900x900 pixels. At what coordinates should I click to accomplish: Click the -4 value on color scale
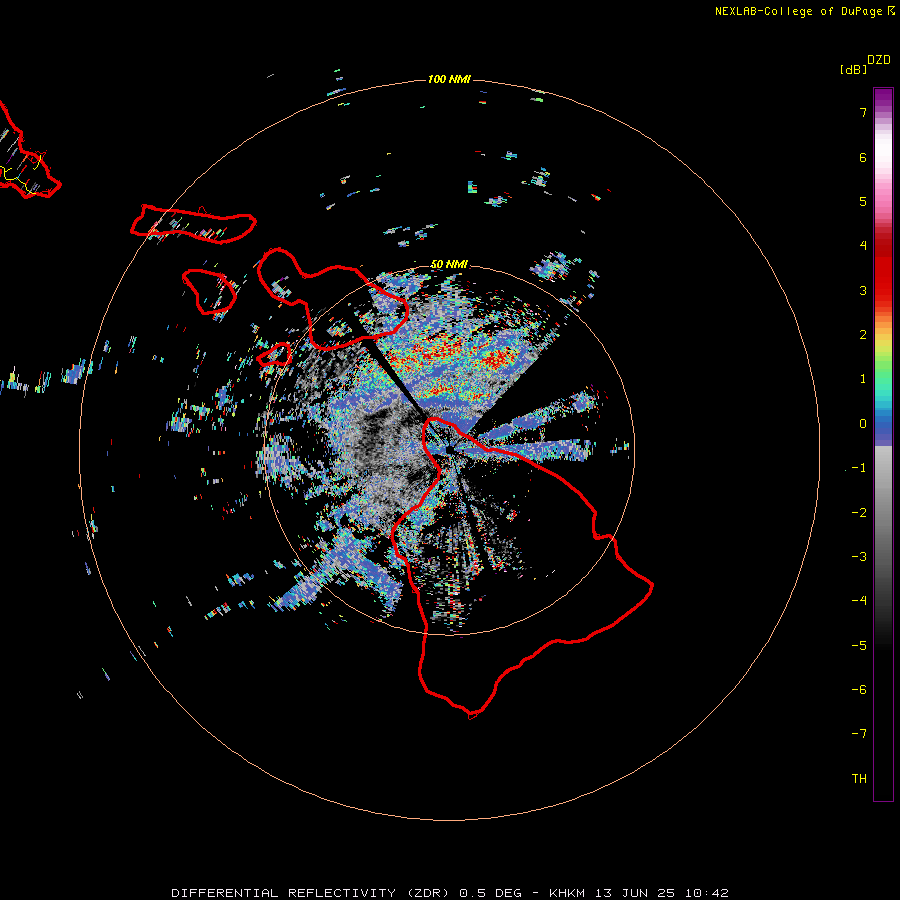(x=859, y=600)
